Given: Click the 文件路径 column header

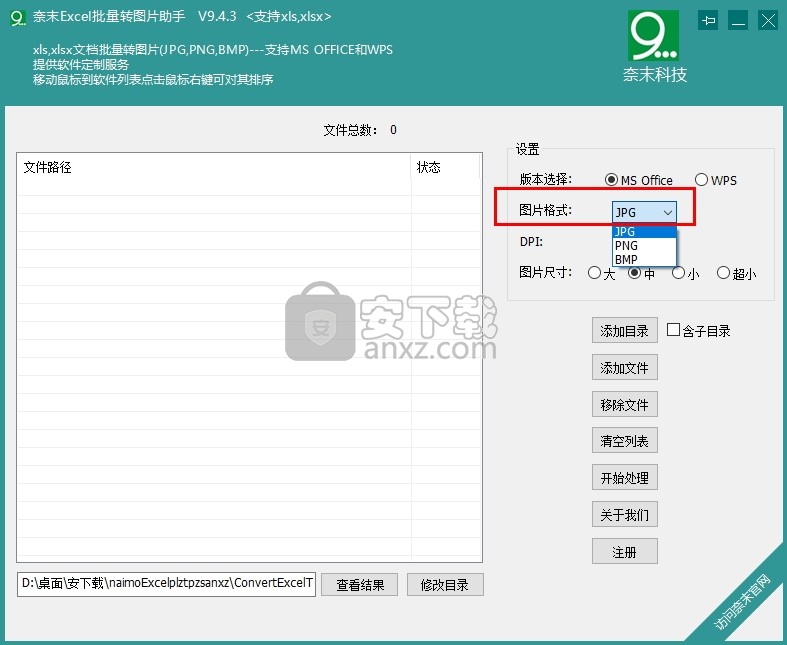Looking at the screenshot, I should [214, 167].
